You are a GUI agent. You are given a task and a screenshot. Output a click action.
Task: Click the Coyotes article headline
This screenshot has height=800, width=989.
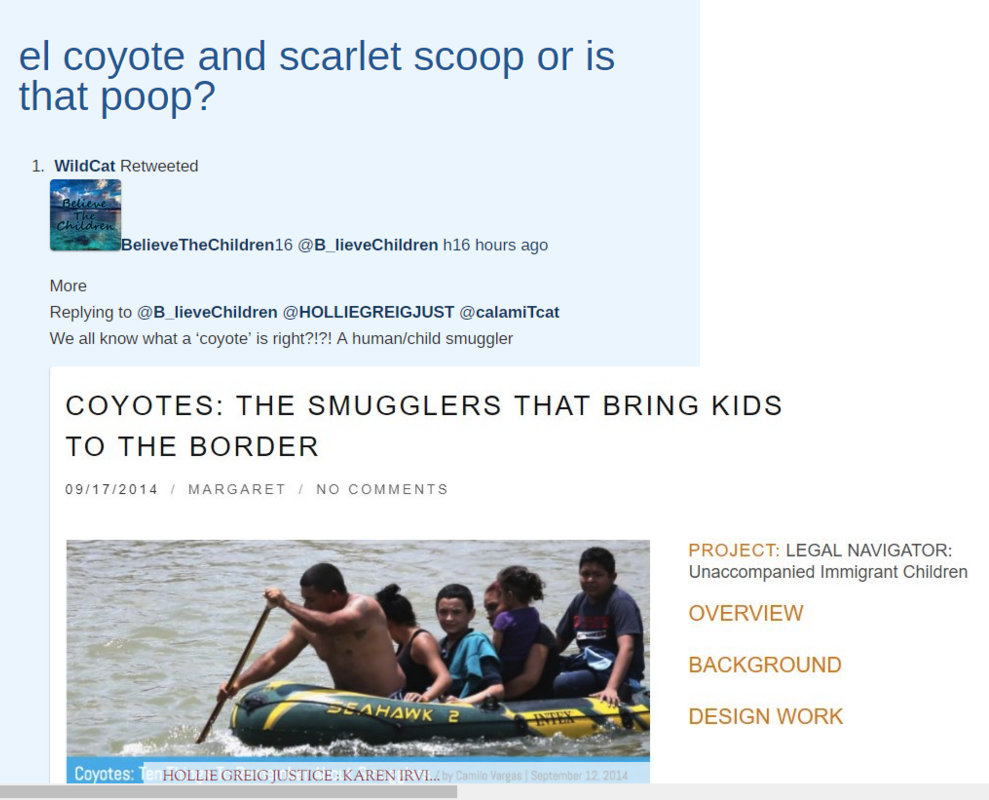(424, 426)
